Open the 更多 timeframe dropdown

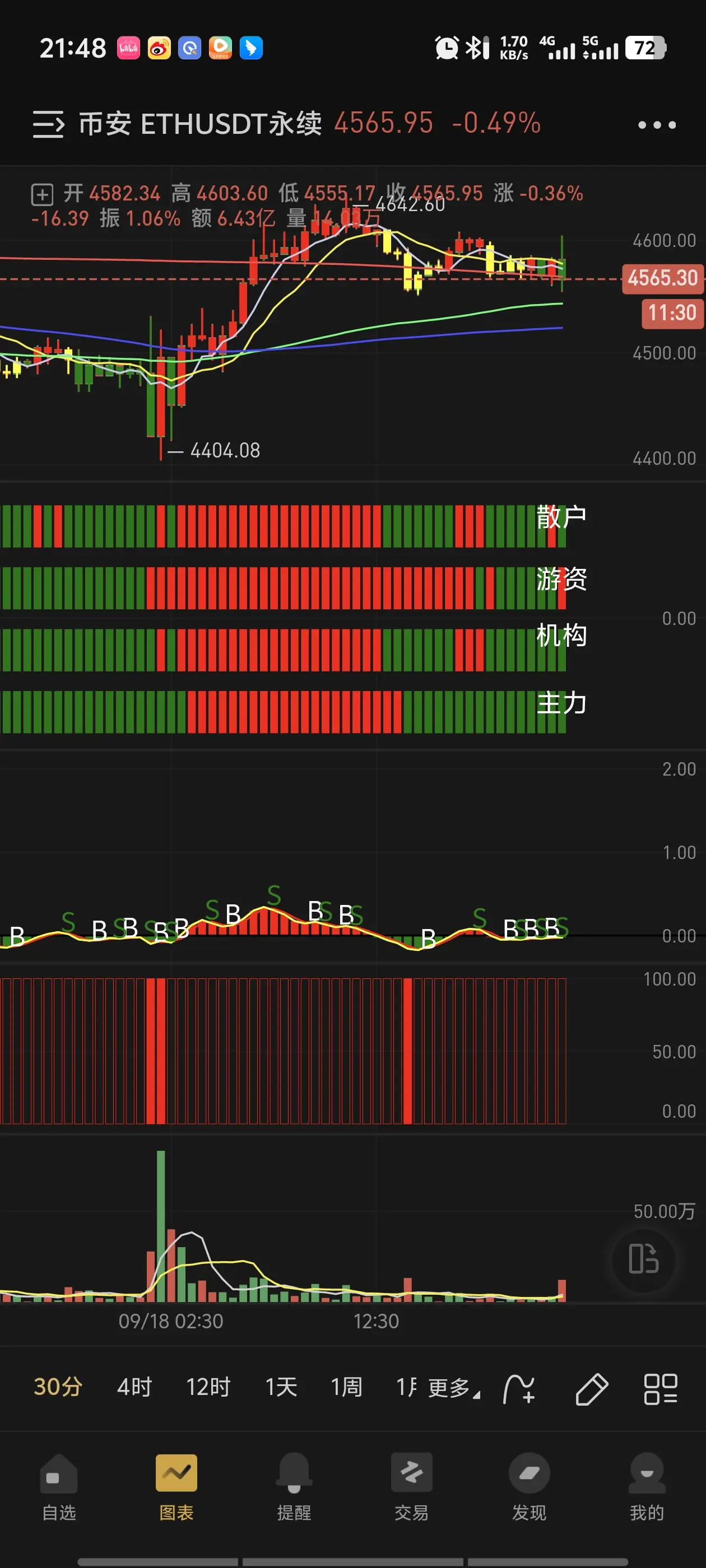(x=454, y=1388)
